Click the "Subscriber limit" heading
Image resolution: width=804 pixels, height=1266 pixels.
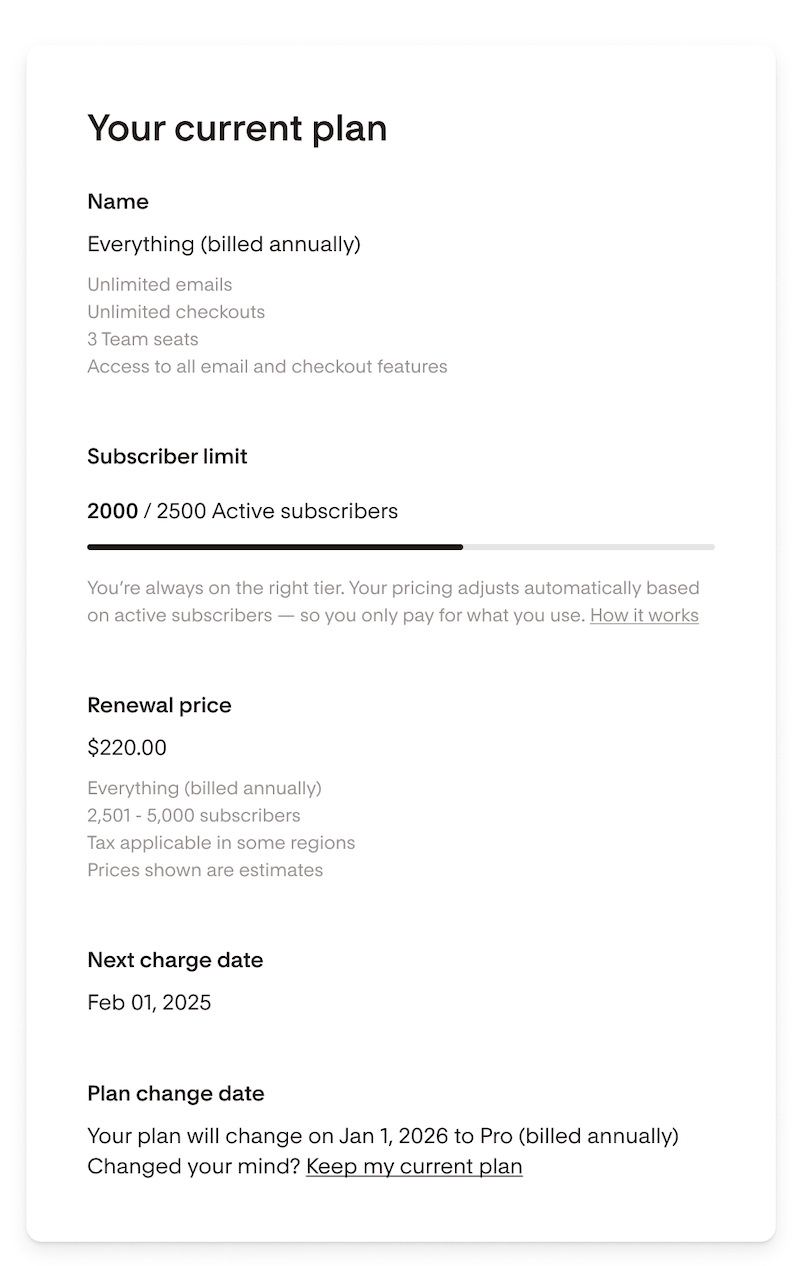coord(167,457)
